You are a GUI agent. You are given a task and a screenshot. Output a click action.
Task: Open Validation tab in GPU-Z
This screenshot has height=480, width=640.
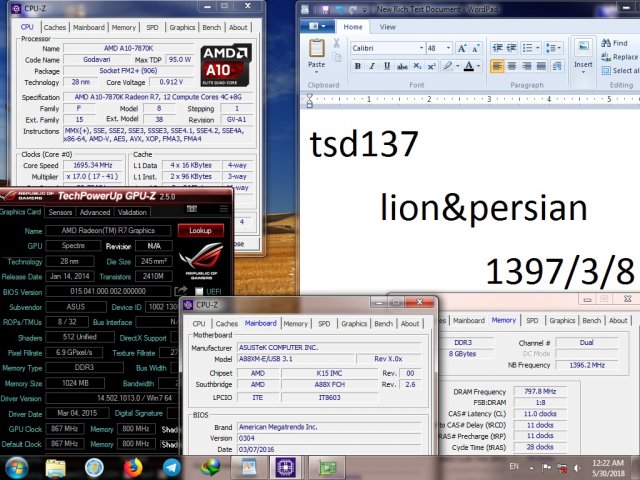(132, 212)
